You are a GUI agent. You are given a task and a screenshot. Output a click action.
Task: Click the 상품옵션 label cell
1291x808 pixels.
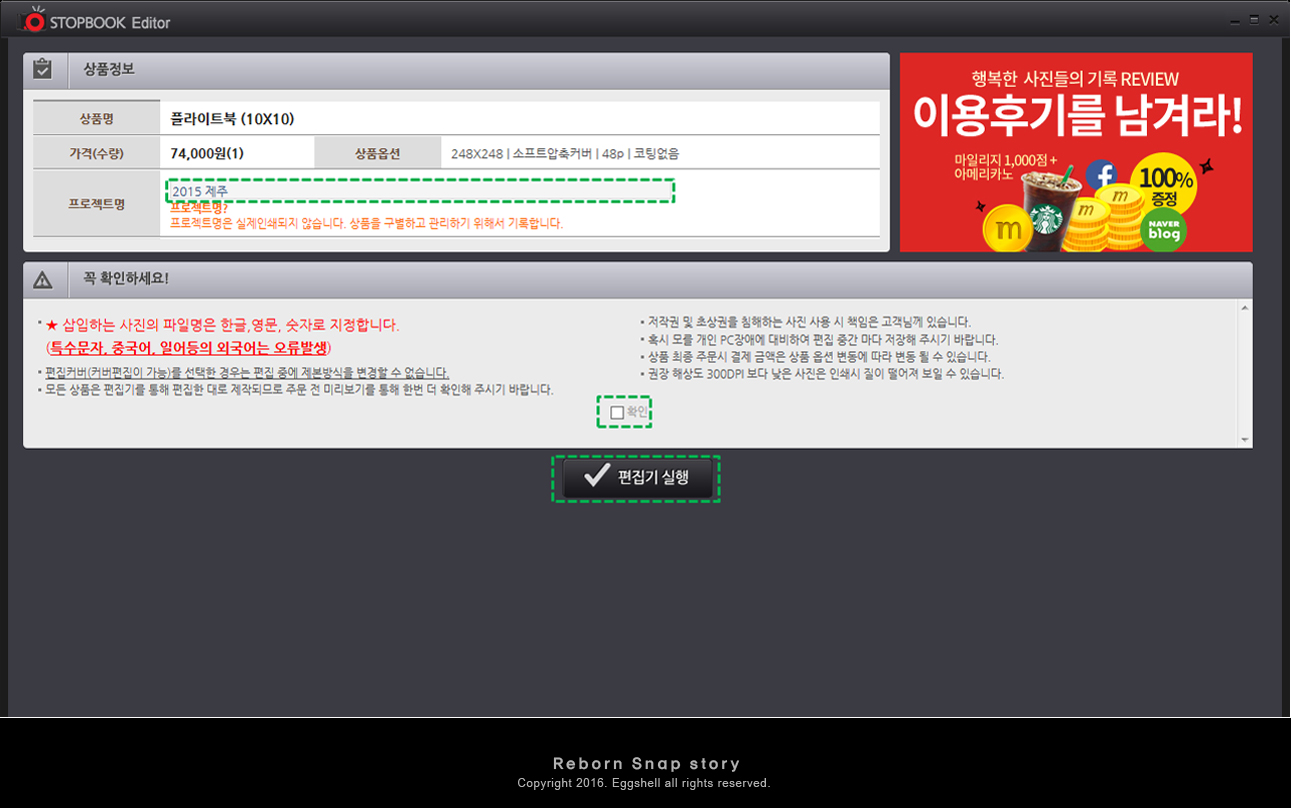click(x=377, y=153)
